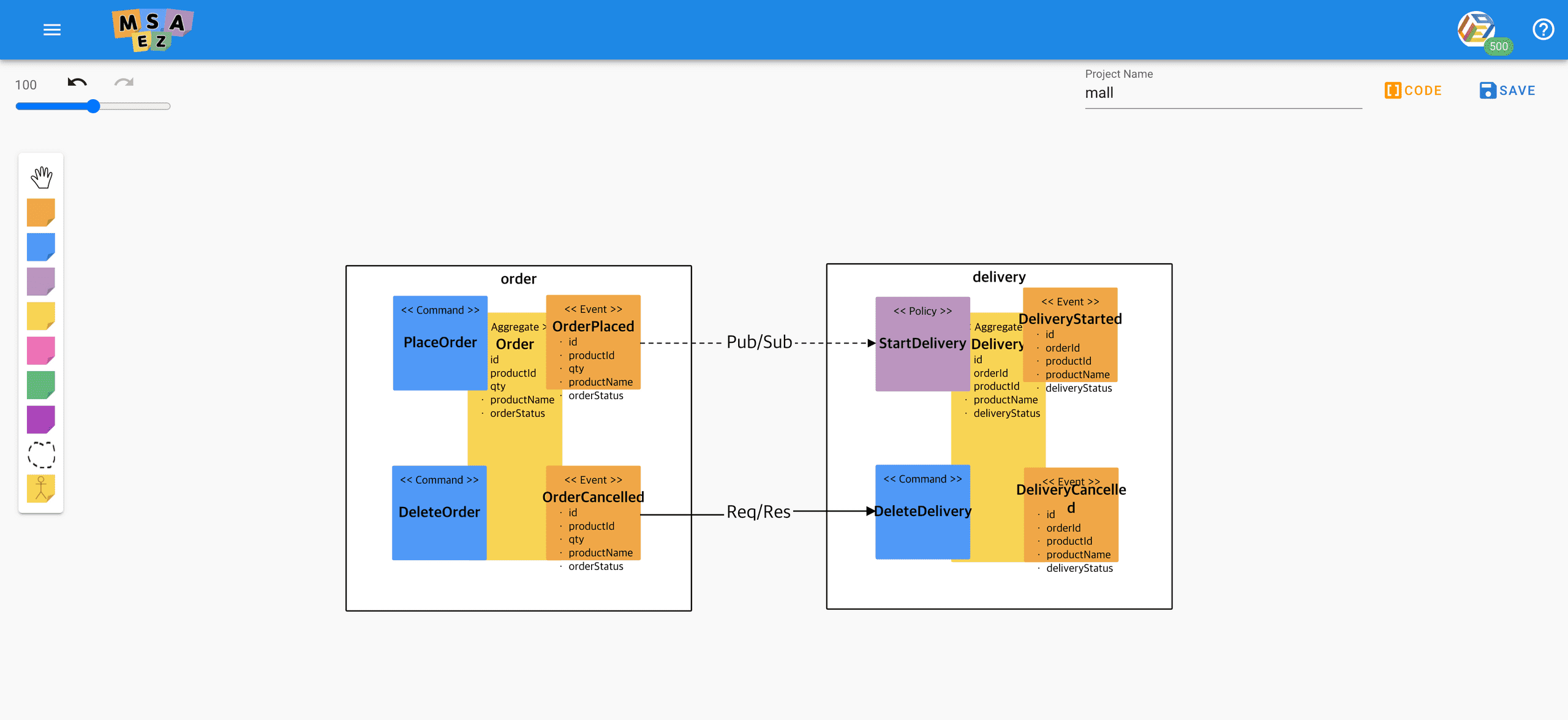The height and width of the screenshot is (720, 1568).
Task: Pick the blue command sticker tool
Action: tap(40, 247)
